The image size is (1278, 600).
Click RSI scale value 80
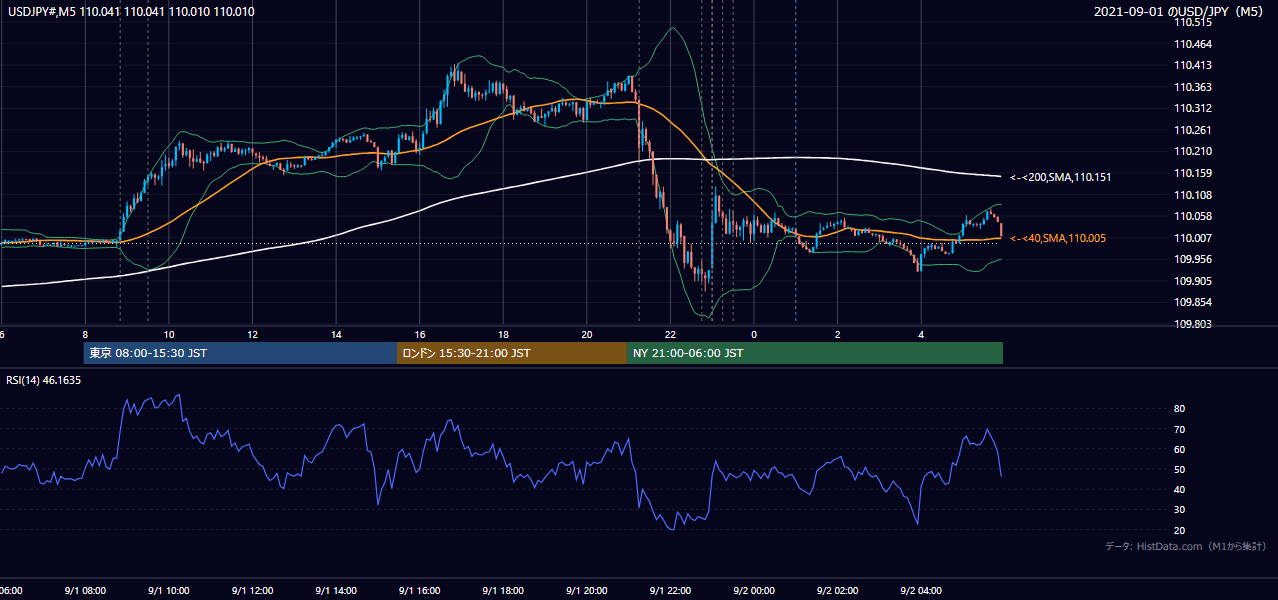[1180, 409]
